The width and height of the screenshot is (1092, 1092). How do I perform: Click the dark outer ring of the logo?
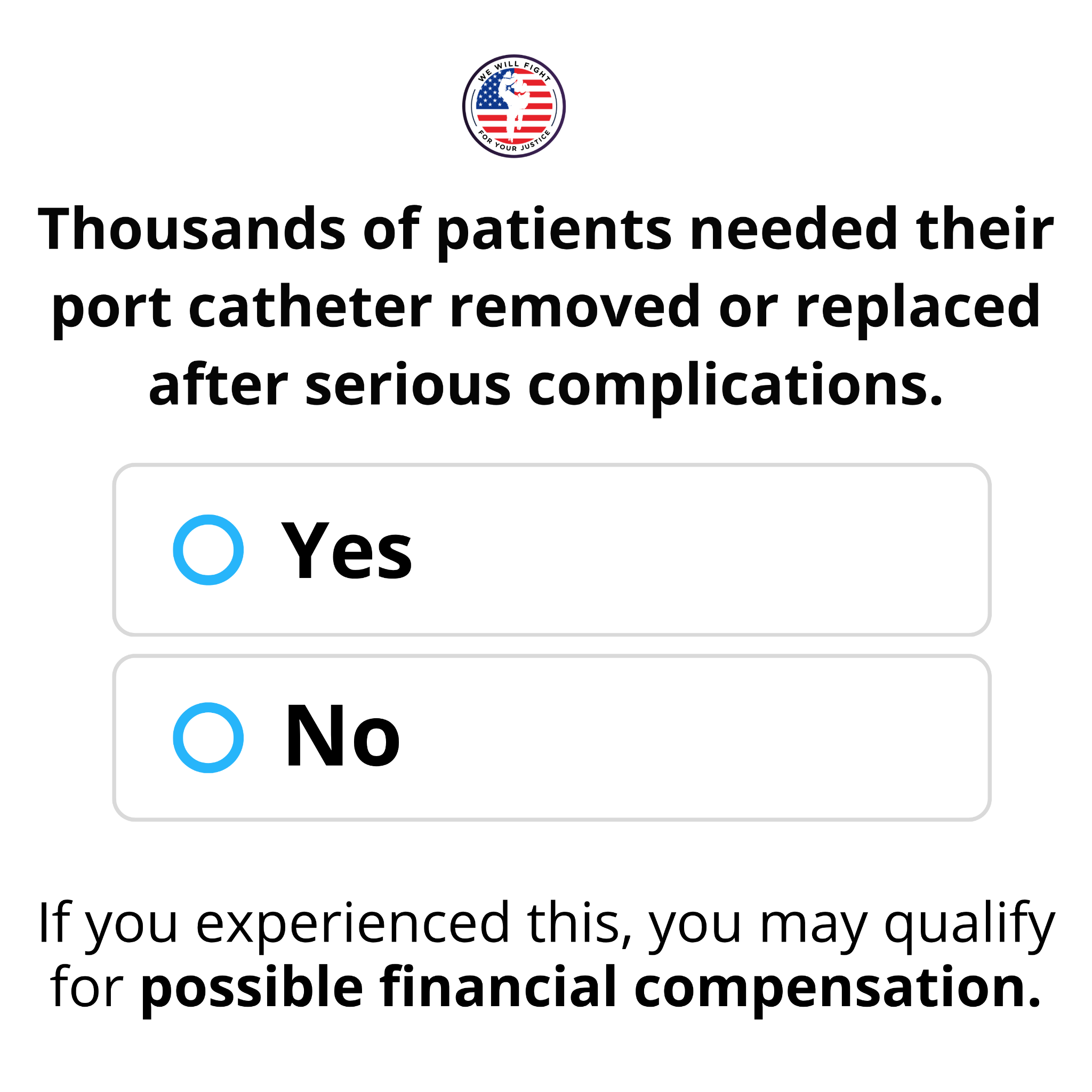pos(514,57)
